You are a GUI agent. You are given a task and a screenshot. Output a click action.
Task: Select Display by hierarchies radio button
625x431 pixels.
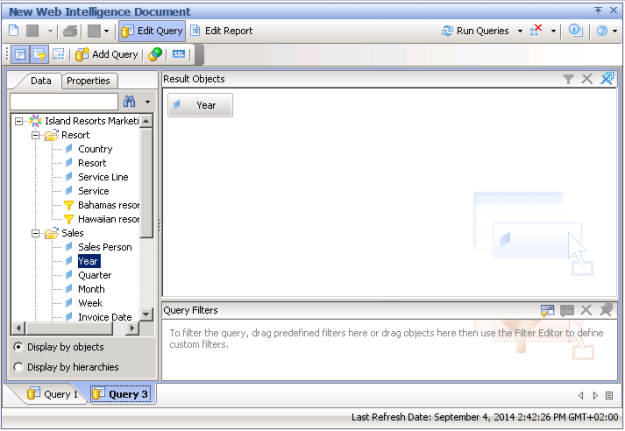(20, 367)
